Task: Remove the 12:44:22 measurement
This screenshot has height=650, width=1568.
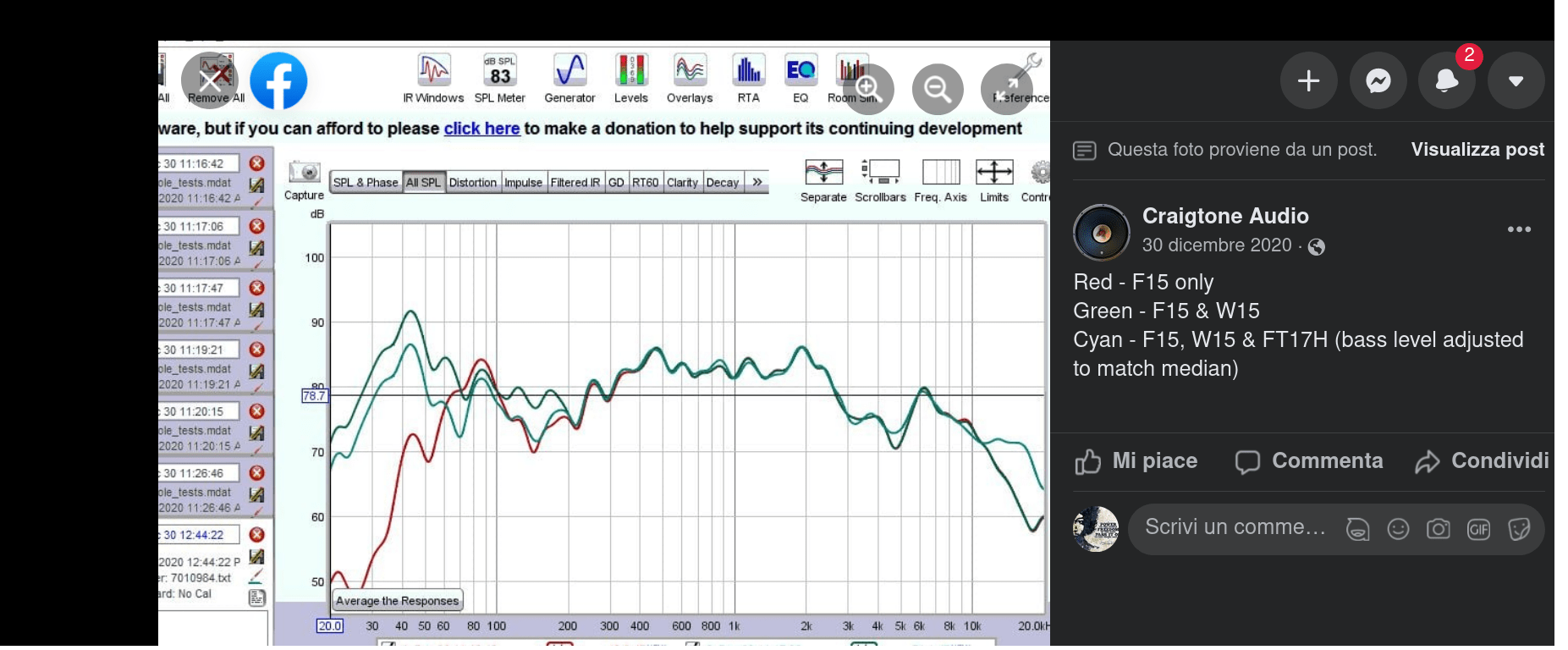Action: [x=257, y=534]
